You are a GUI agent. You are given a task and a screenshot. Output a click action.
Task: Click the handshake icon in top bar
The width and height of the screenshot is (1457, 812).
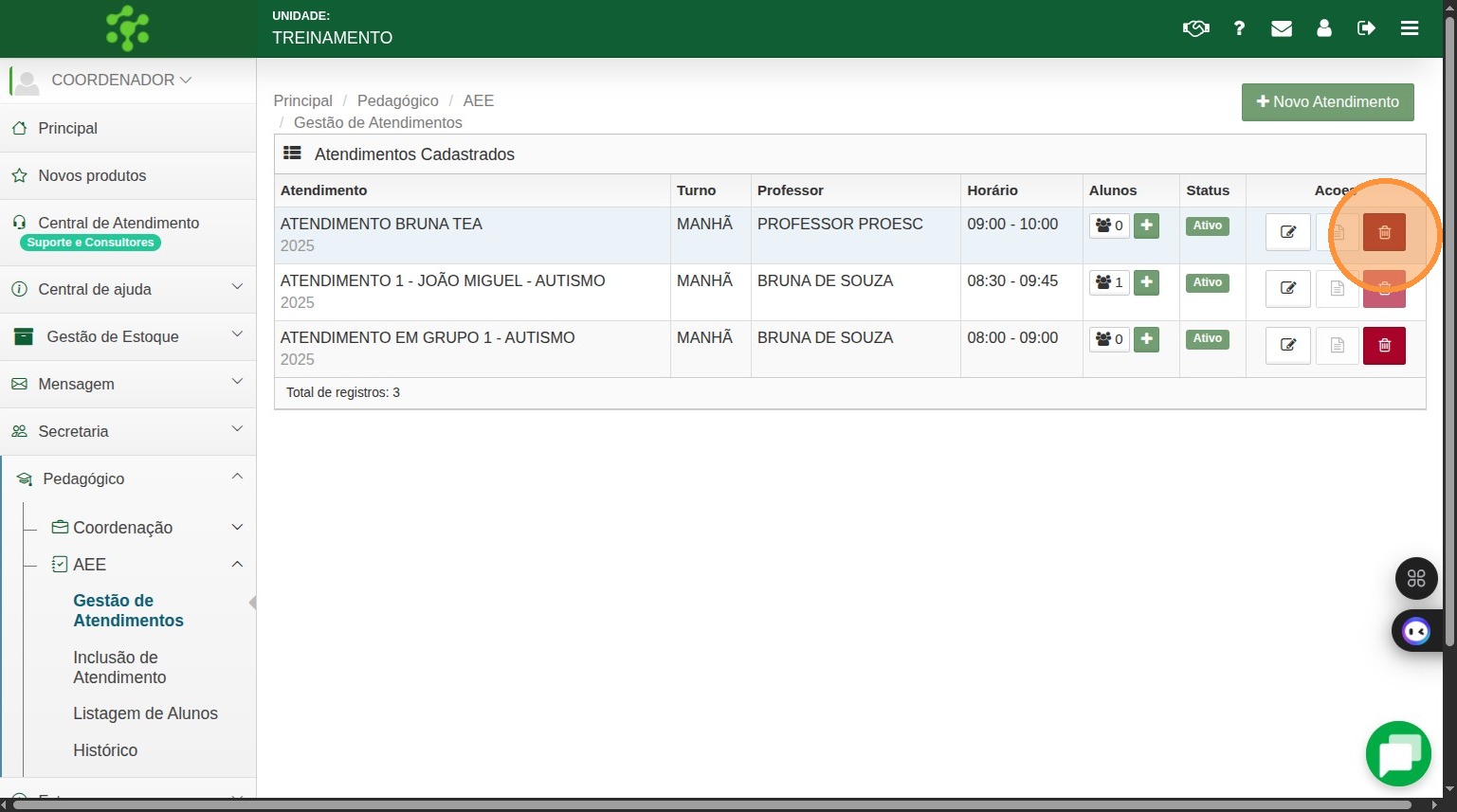1195,28
